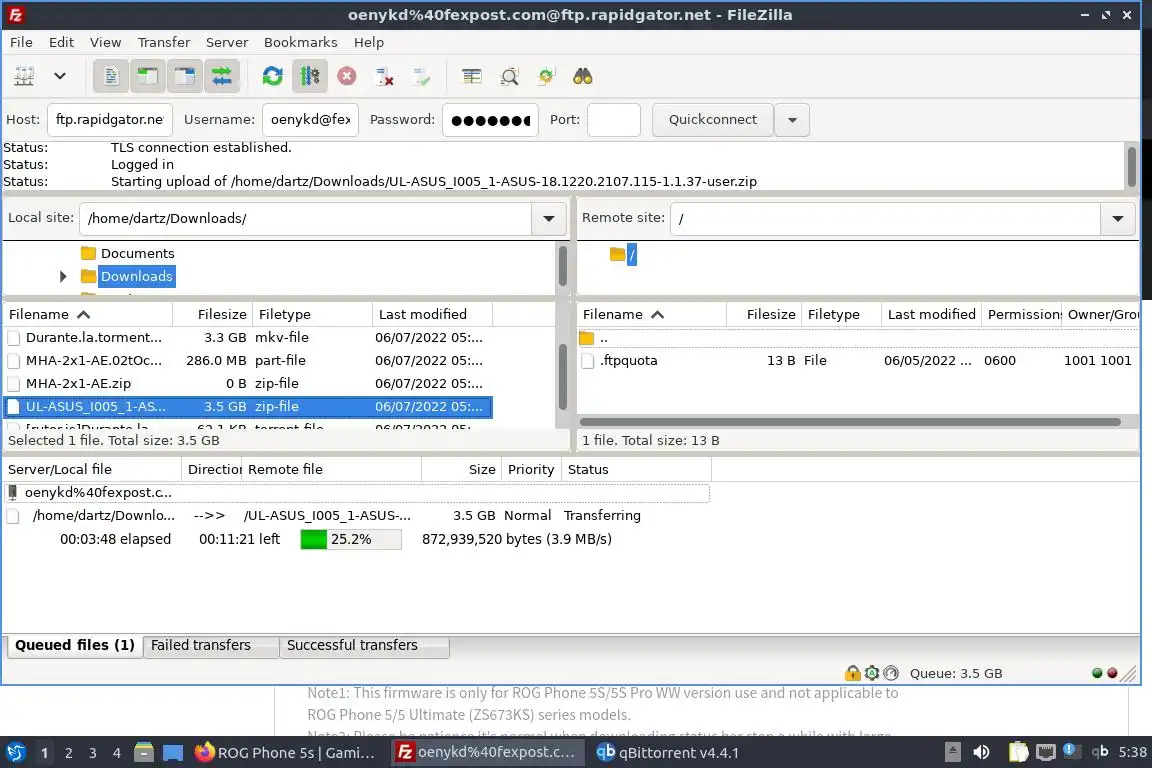Reconnect to the last server
Viewport: 1152px width, 768px height.
pos(422,76)
